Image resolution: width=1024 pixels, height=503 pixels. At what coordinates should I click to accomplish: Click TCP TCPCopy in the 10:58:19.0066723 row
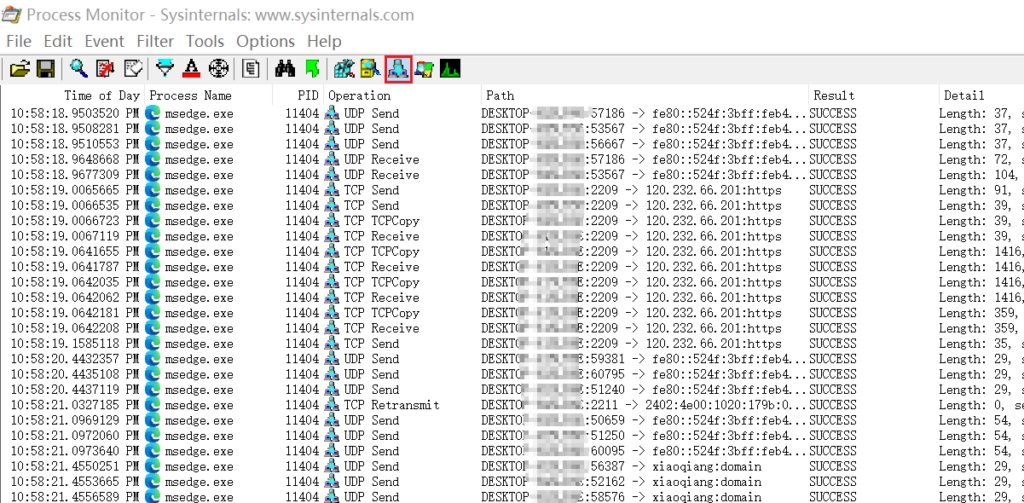[381, 221]
